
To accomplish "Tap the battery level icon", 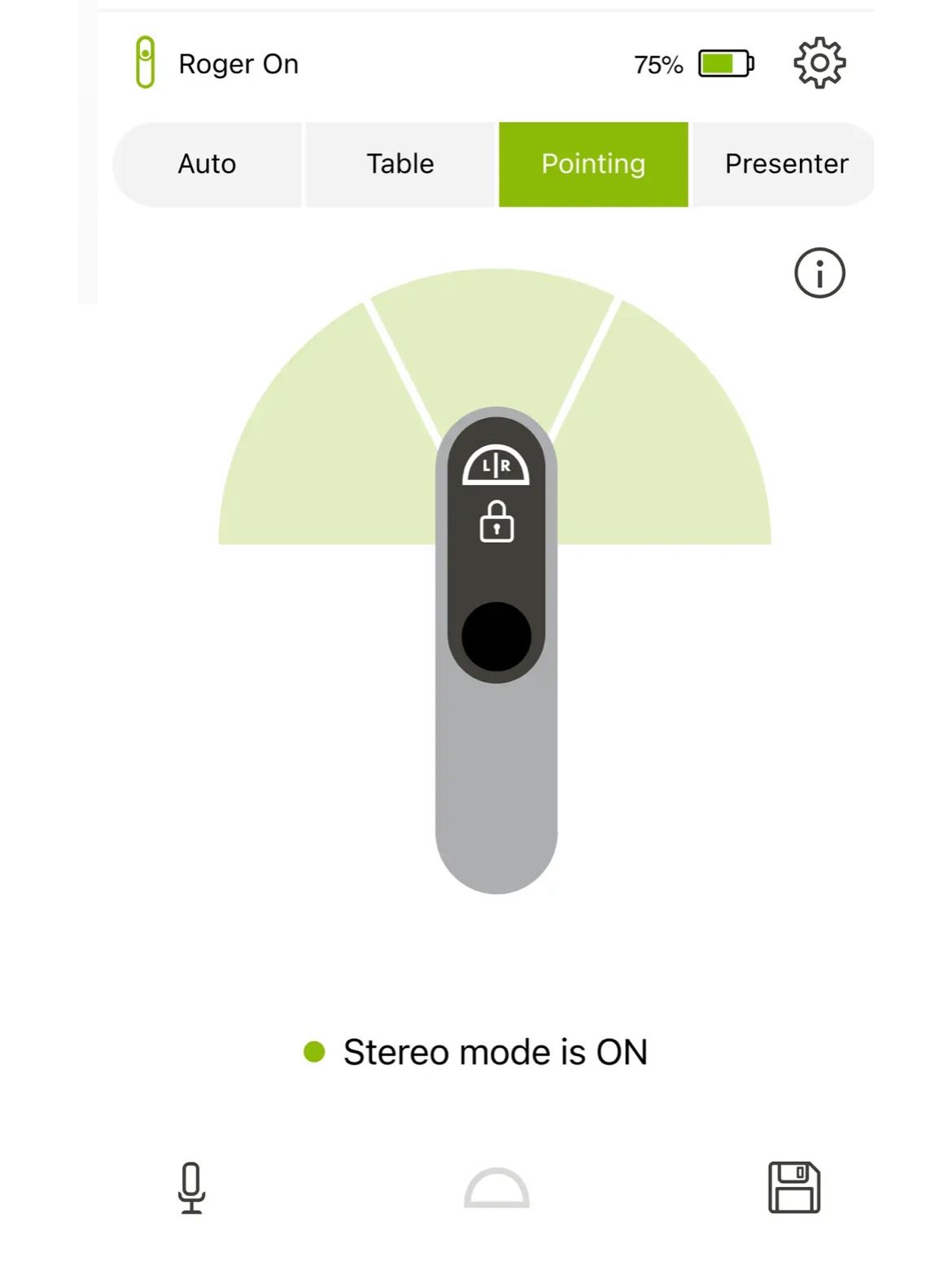I will [x=726, y=63].
